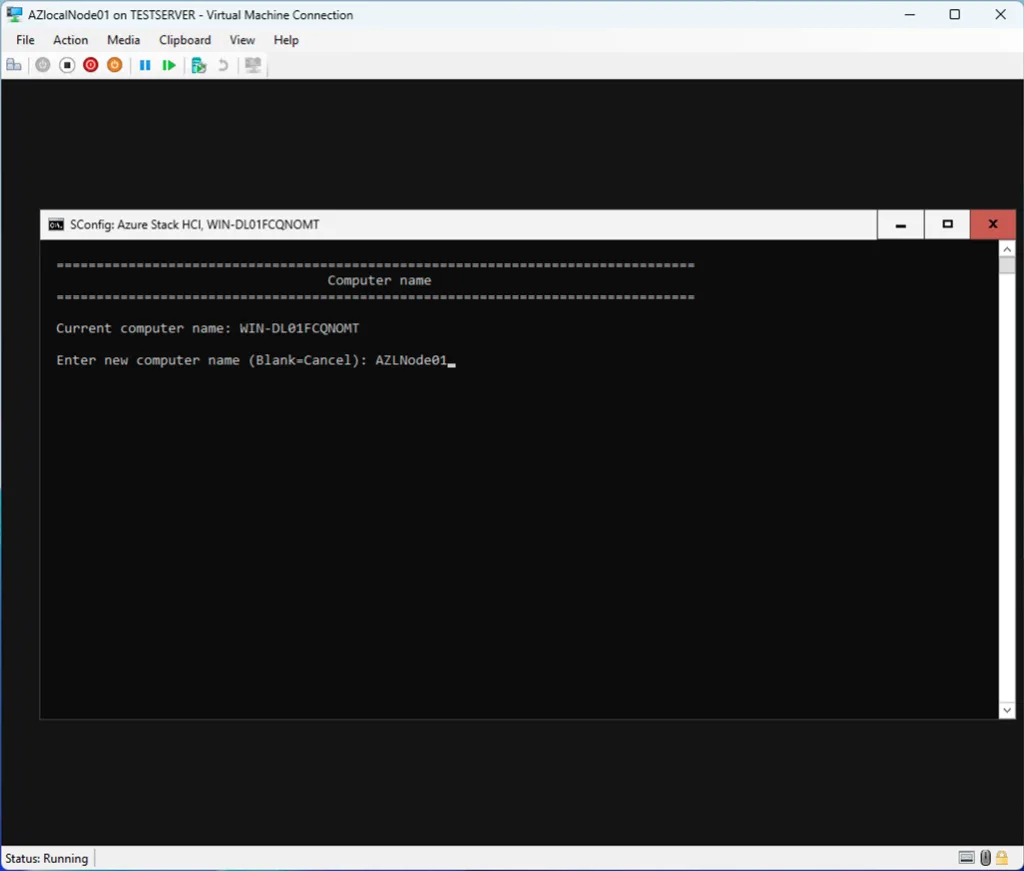Click the orange Save VM state icon
The width and height of the screenshot is (1024, 871).
(x=114, y=65)
